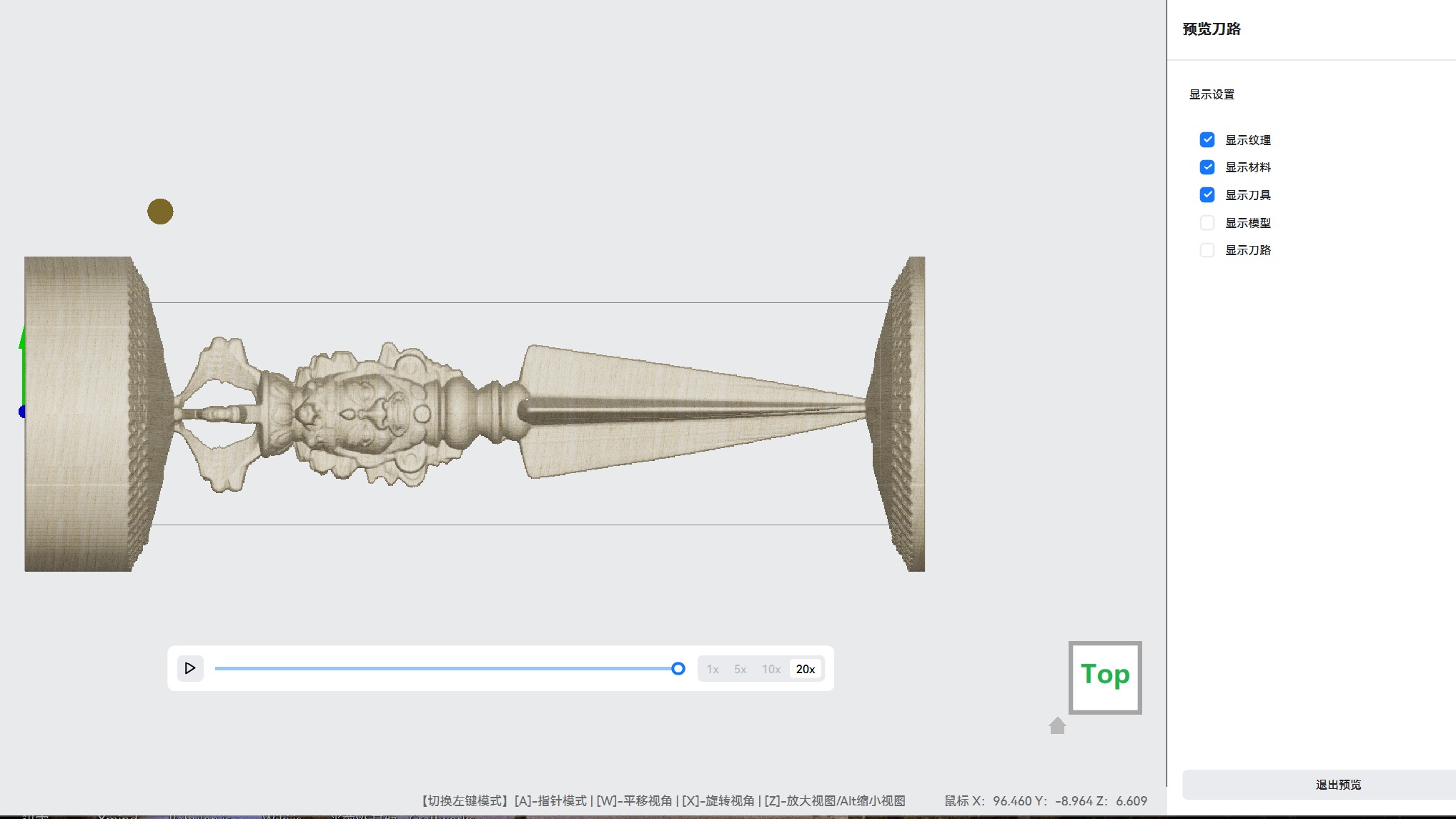Select the 20x playback speed
This screenshot has height=819, width=1456.
806,669
